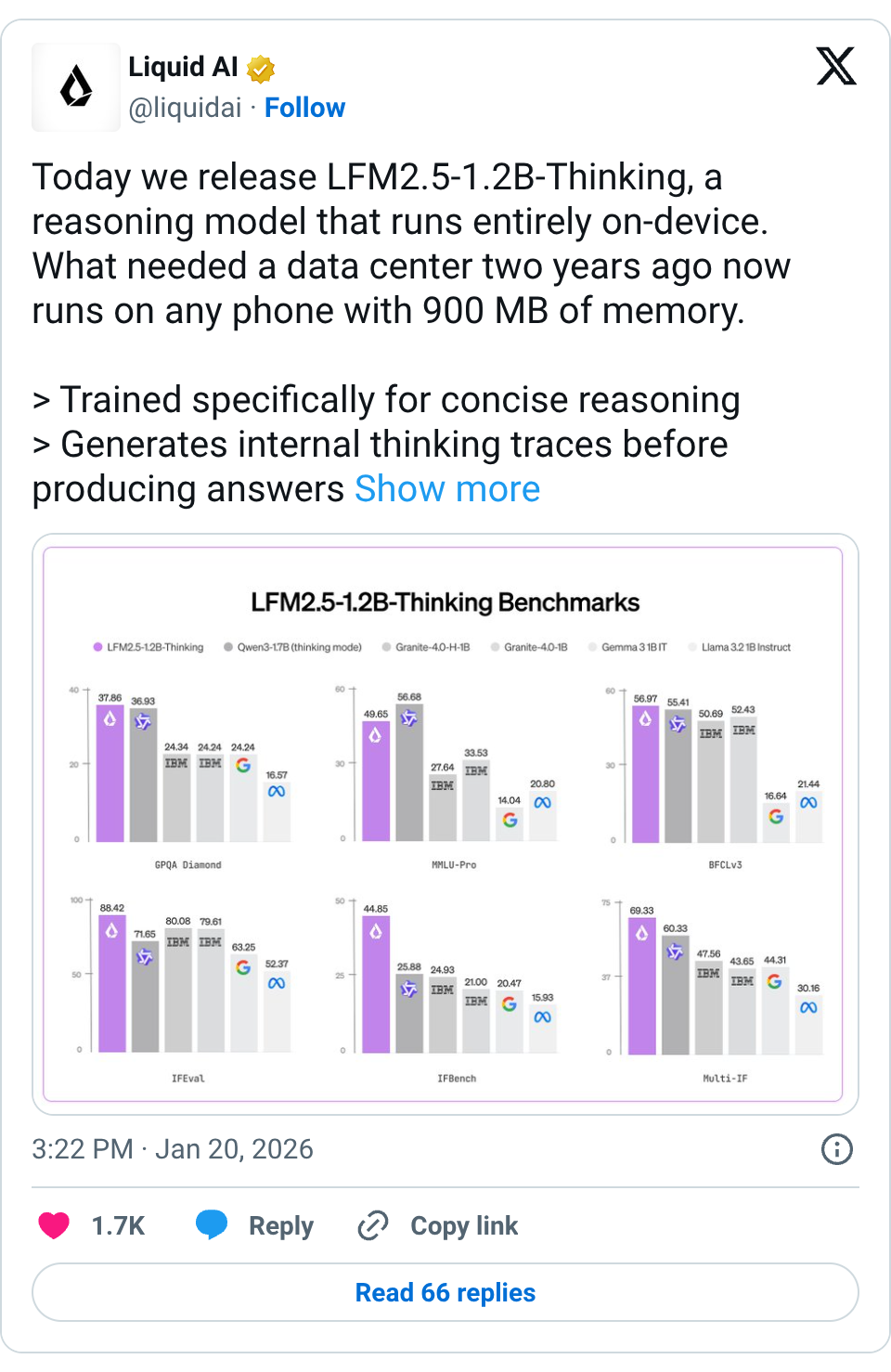The width and height of the screenshot is (891, 1372).
Task: Click the copy link chain icon
Action: coord(373,1225)
